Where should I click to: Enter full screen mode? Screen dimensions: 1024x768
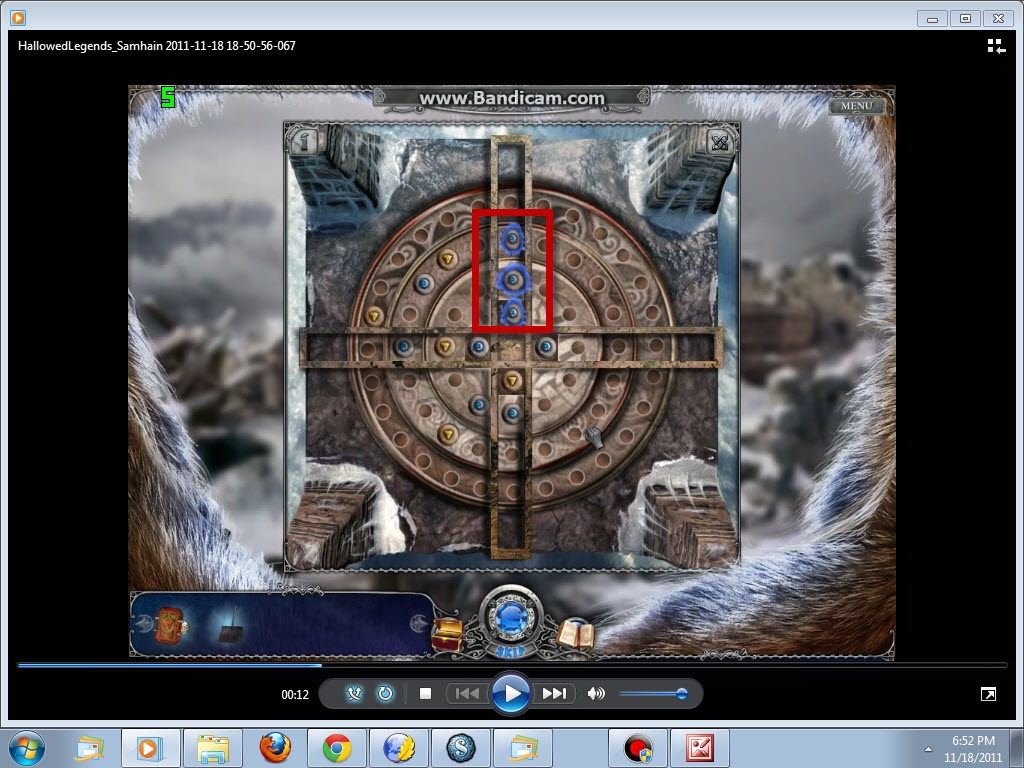[x=987, y=694]
